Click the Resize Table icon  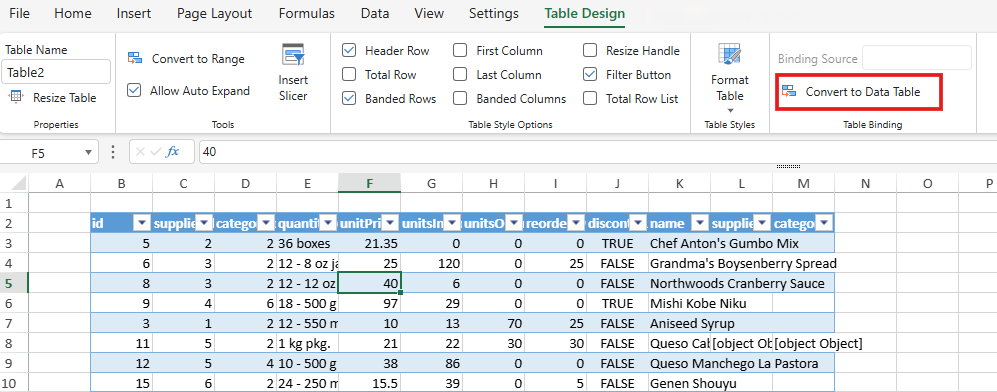[x=15, y=97]
